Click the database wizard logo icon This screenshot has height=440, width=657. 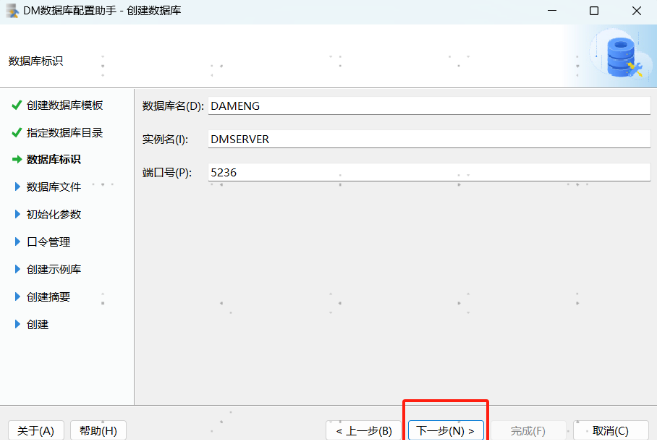(x=623, y=57)
